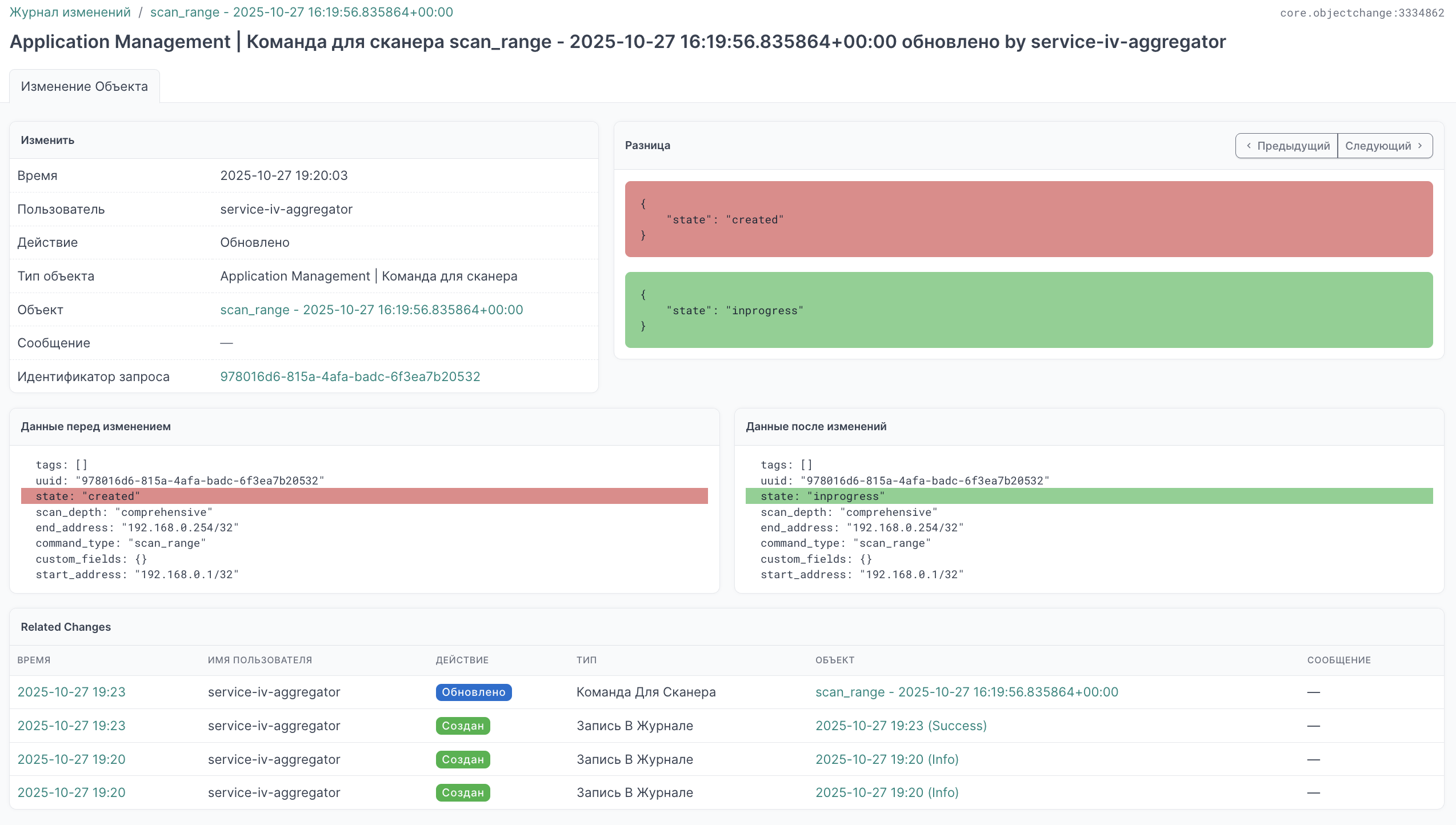Viewport: 1456px width, 825px height.
Task: Open last 2025-10-27 19:20 (Info) entry
Action: tap(887, 792)
